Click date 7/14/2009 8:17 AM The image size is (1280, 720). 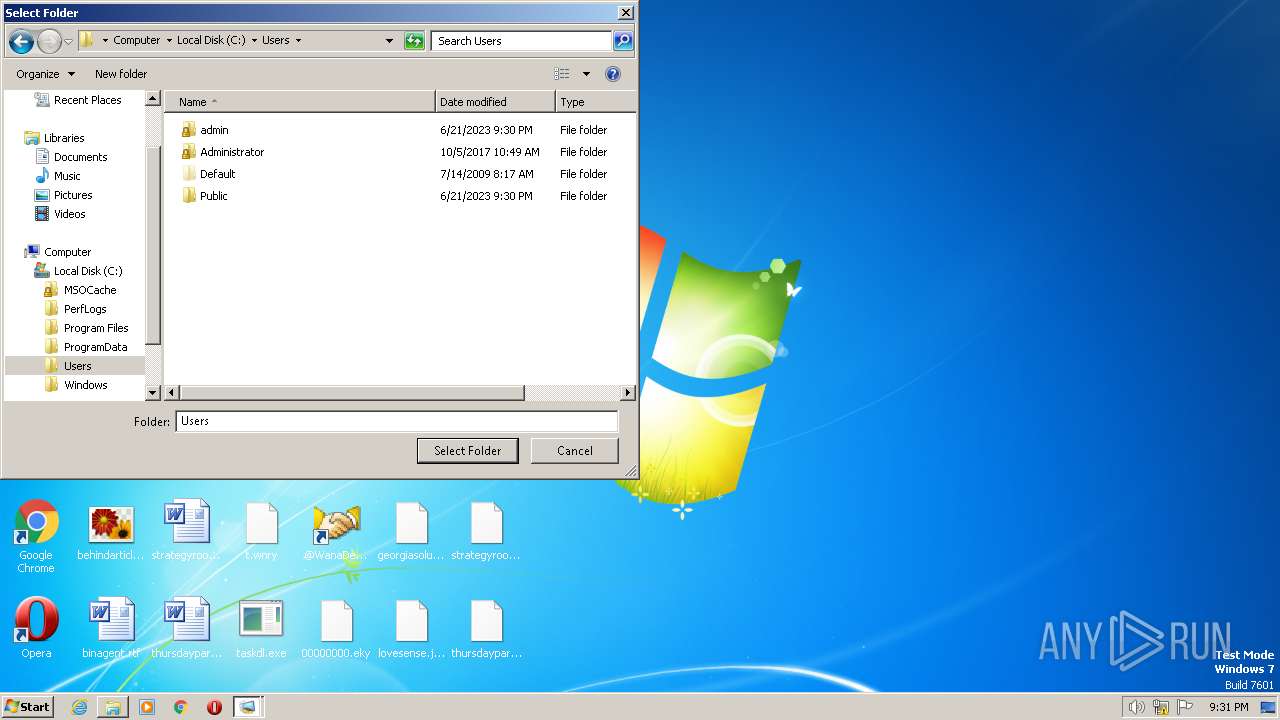(487, 174)
